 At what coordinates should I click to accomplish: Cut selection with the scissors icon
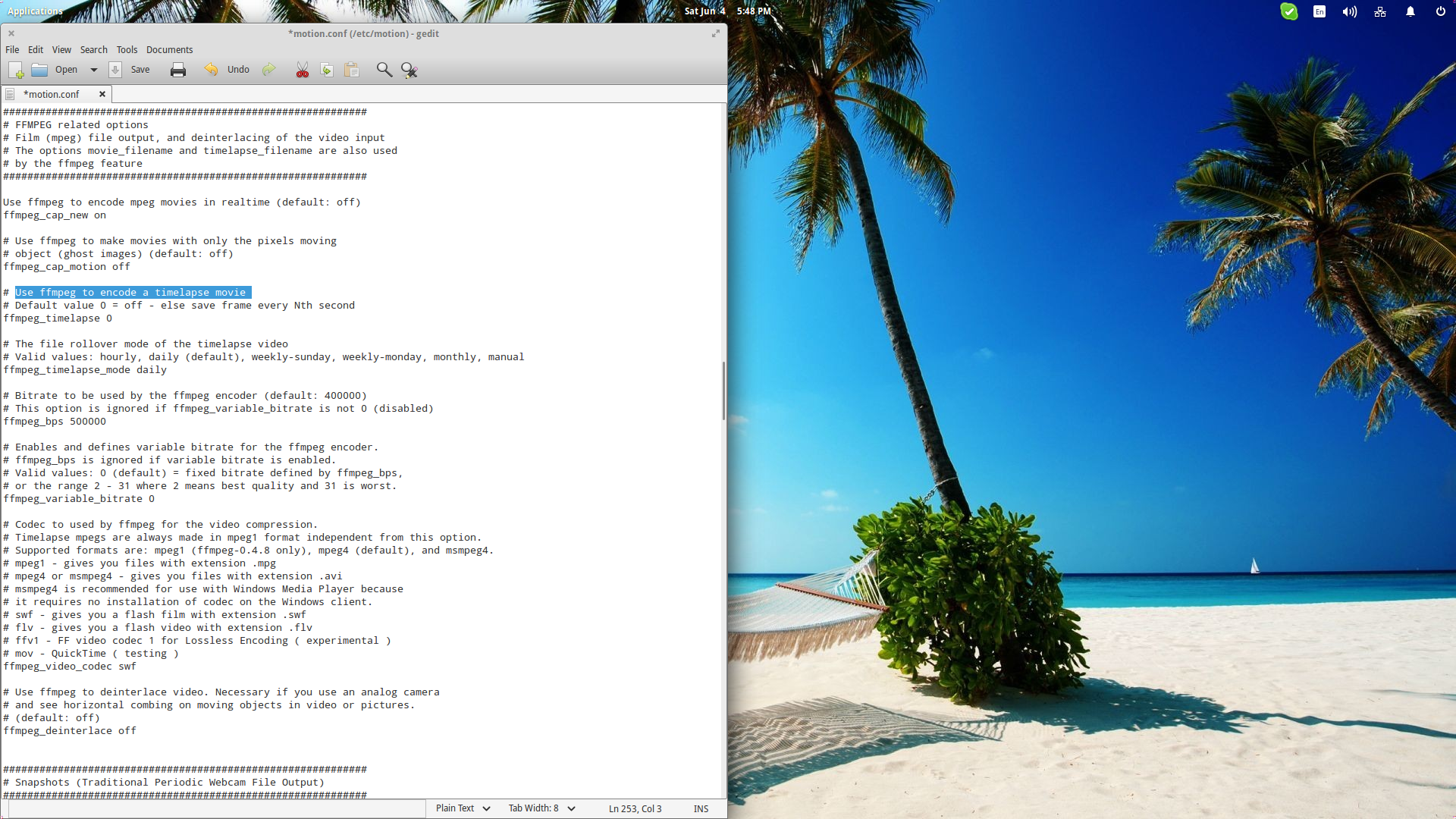pyautogui.click(x=303, y=70)
